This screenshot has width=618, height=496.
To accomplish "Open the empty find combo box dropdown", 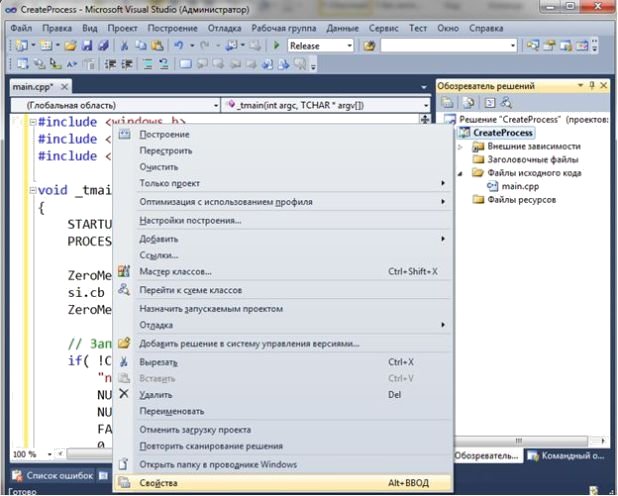I will click(512, 46).
